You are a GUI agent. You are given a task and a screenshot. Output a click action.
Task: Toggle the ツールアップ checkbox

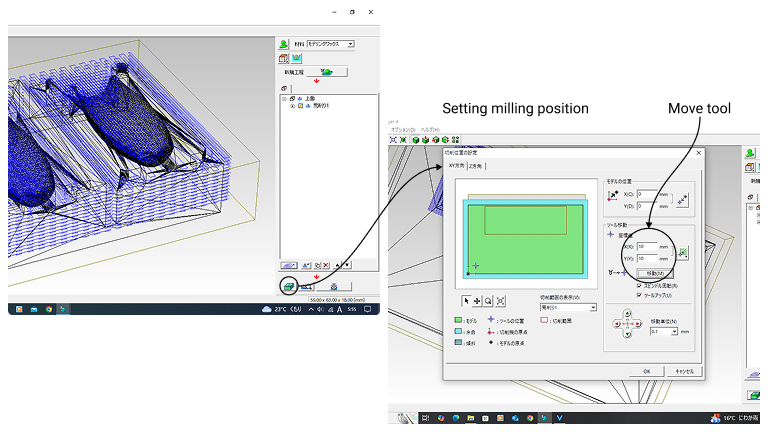[639, 295]
